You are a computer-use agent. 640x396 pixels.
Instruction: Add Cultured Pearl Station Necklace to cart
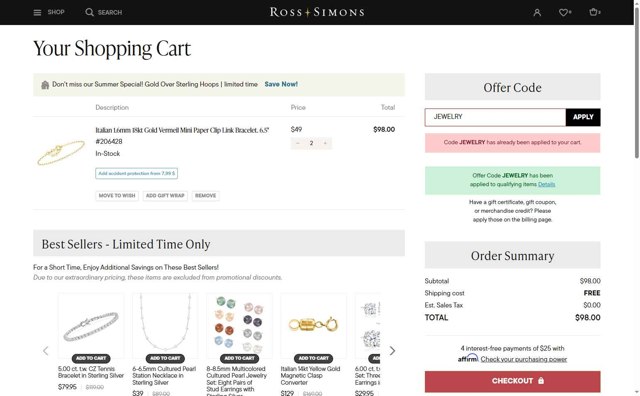165,358
